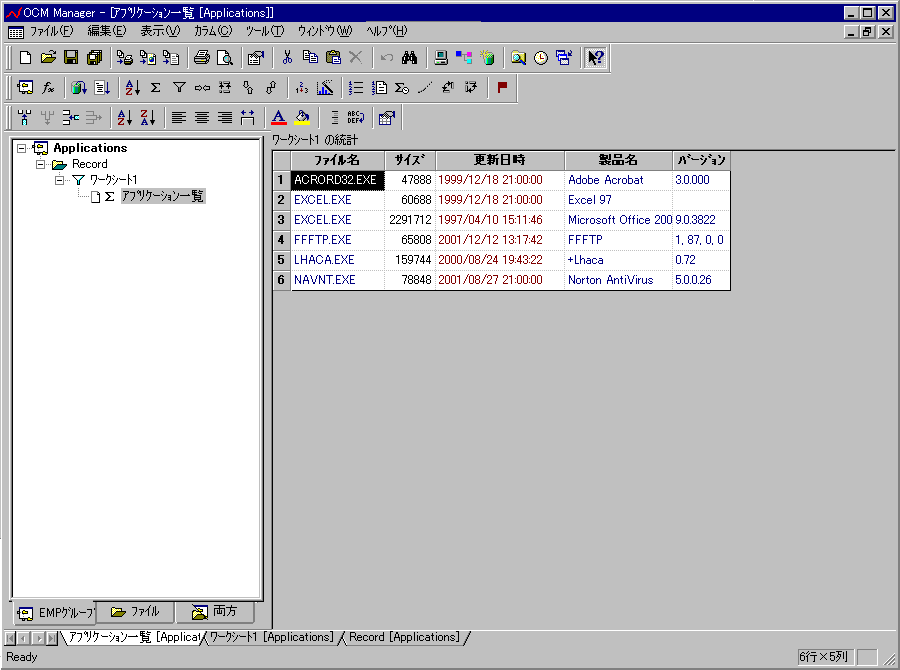Screen dimensions: 900x670
Task: Activate the context help arrow-question icon
Action: click(595, 57)
